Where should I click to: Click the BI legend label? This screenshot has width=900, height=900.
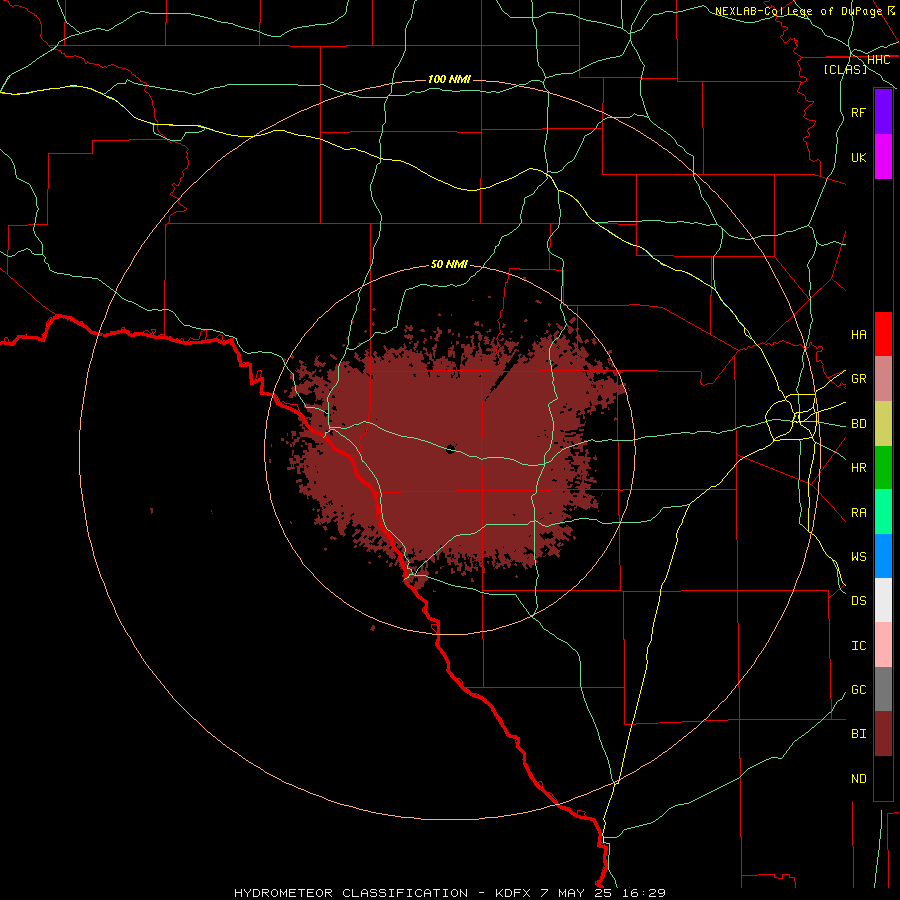pos(858,734)
